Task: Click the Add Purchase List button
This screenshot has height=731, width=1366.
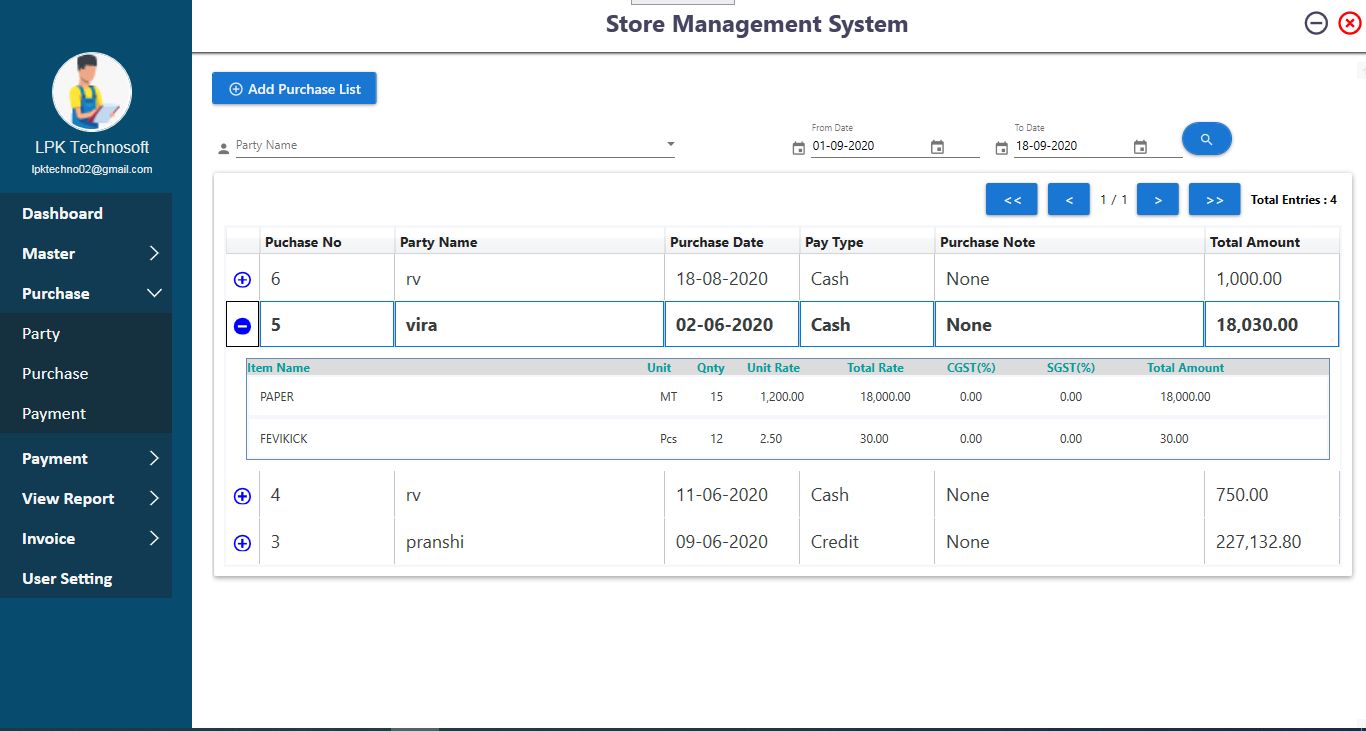Action: [294, 89]
